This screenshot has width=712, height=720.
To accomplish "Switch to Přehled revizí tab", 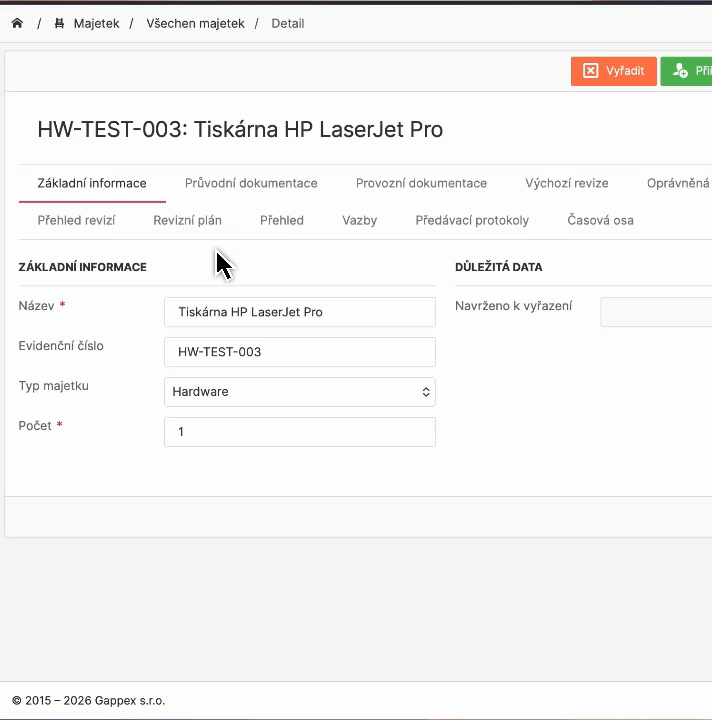I will 76,220.
